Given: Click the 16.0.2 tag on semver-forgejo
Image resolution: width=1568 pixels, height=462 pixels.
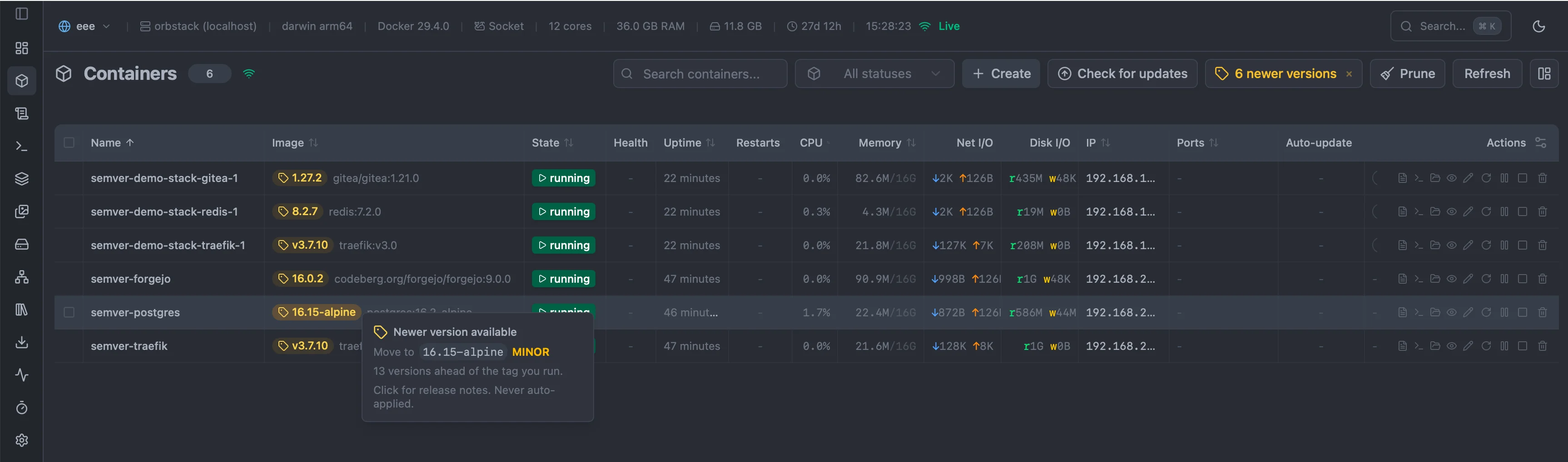Looking at the screenshot, I should coord(301,279).
